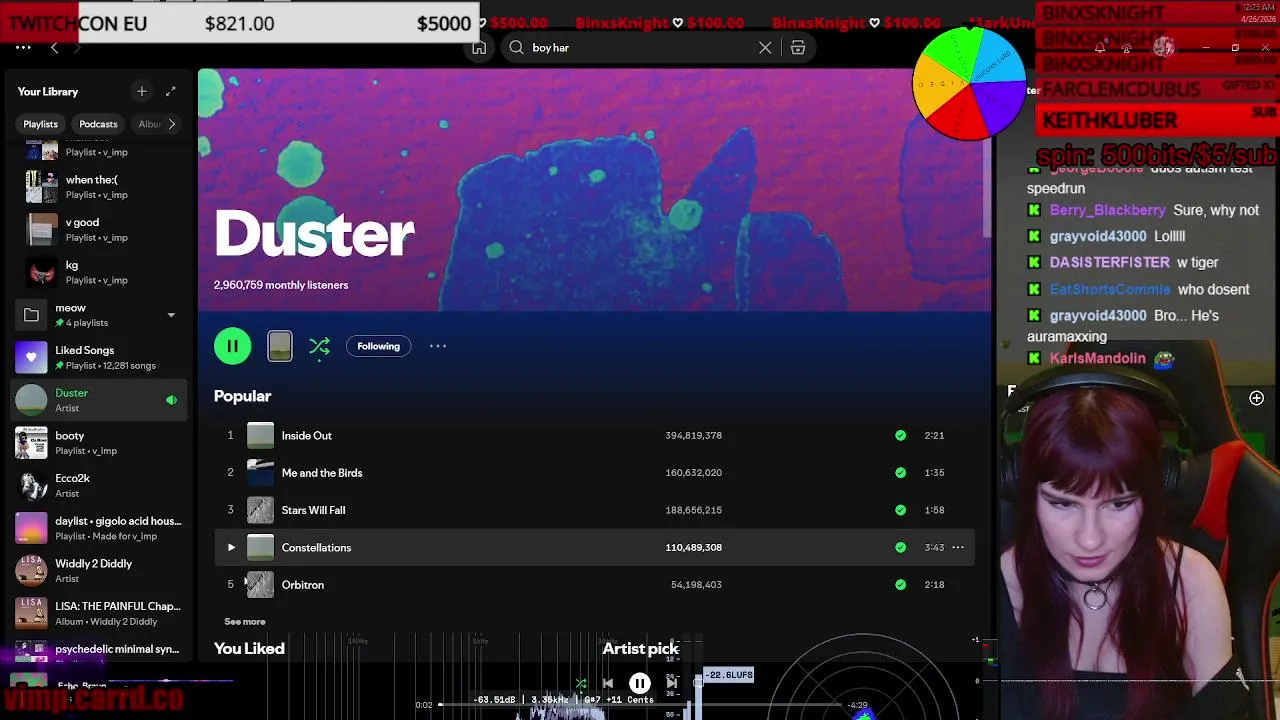
Task: Open Ecco2k artist in library
Action: [97, 485]
